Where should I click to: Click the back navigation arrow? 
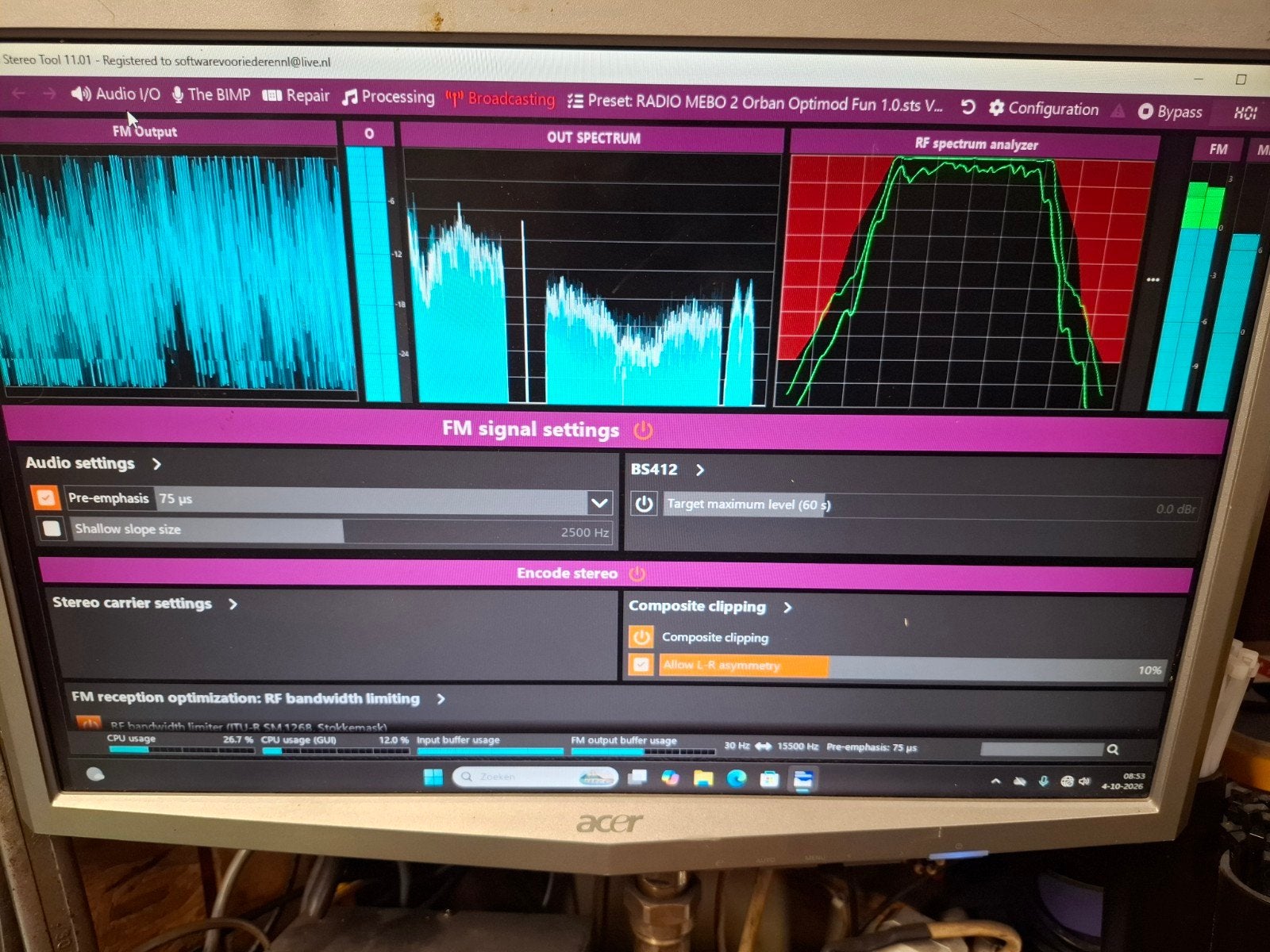(19, 93)
